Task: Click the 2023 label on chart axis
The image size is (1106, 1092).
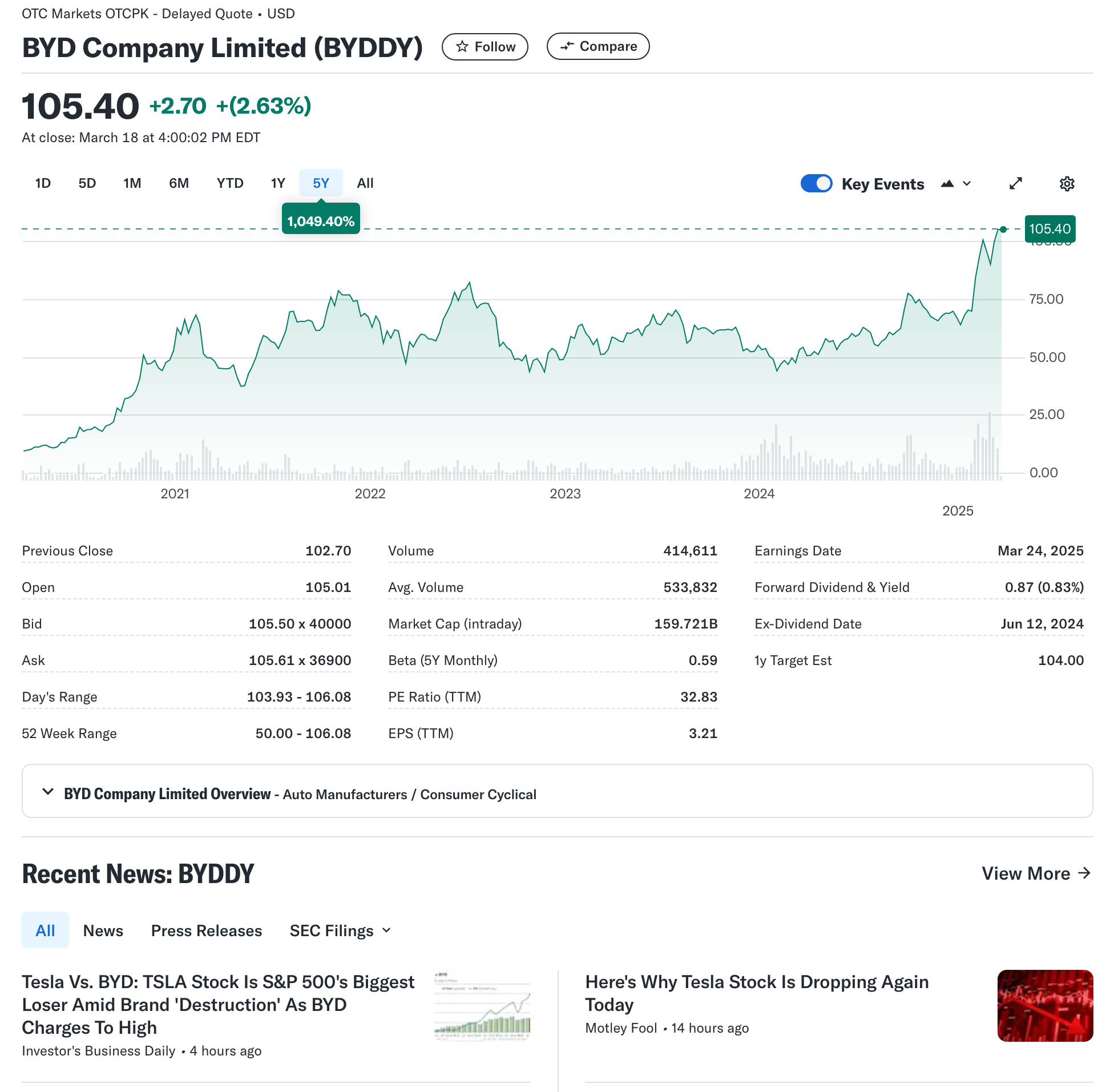Action: [x=565, y=494]
